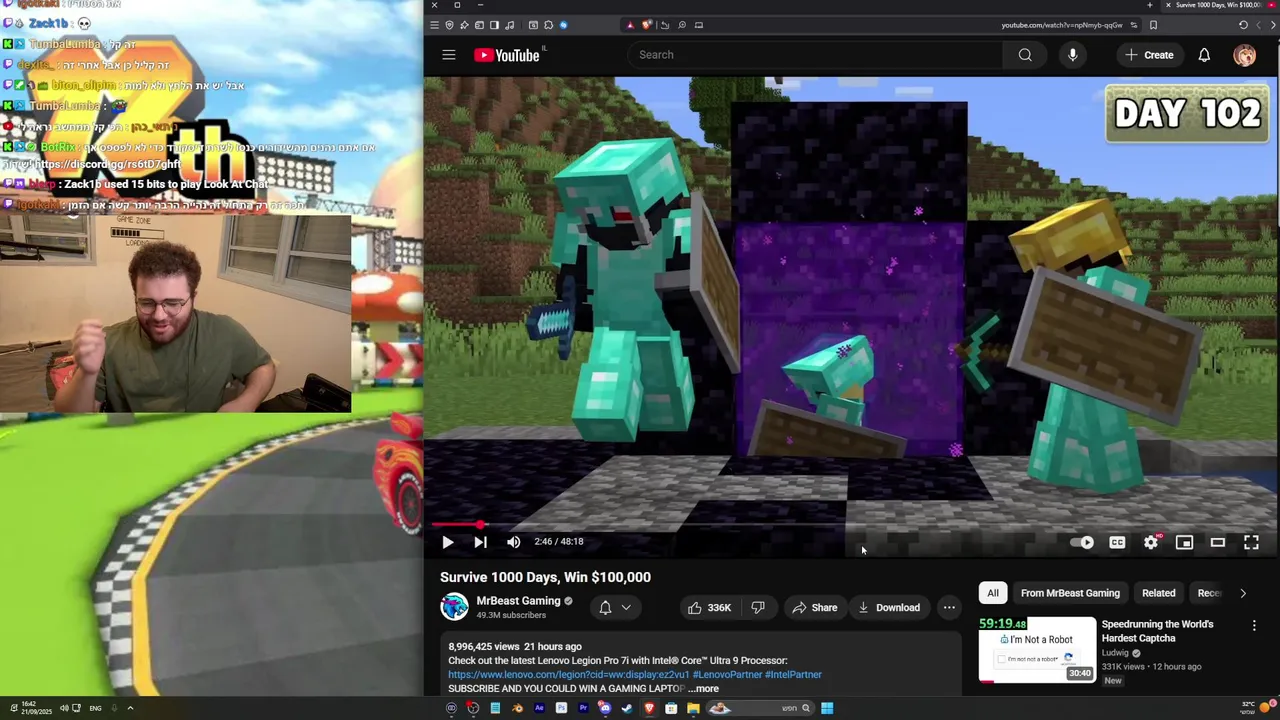Download the video
The width and height of the screenshot is (1280, 720).
pyautogui.click(x=888, y=607)
